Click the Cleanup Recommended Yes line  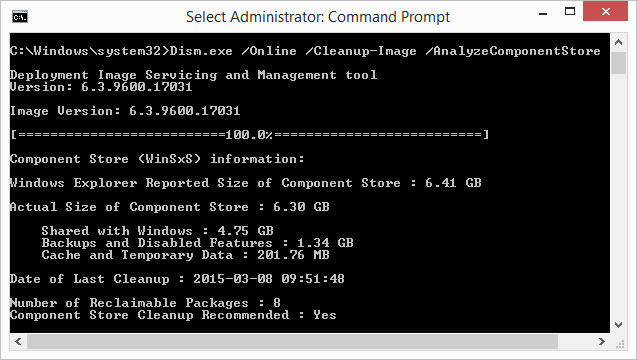(173, 315)
